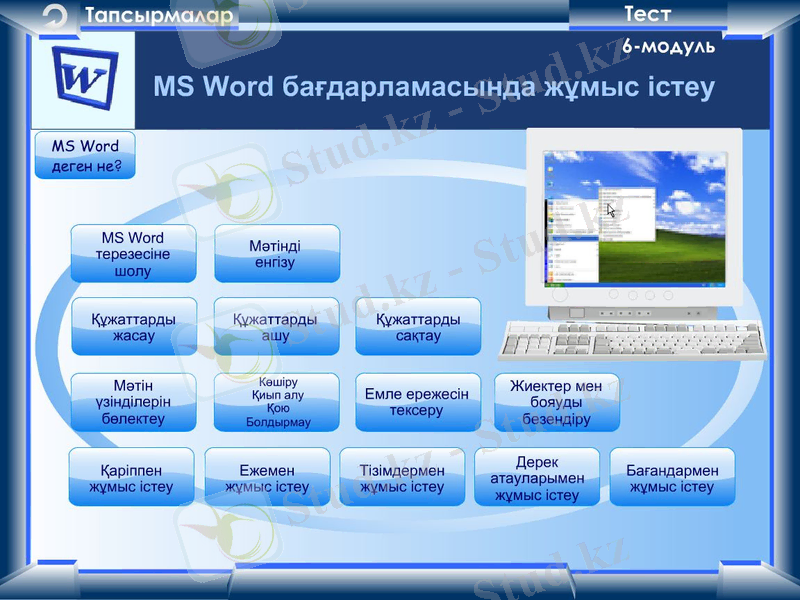This screenshot has width=800, height=600.
Task: Open the 'Құжаттарды сақтау' section
Action: 418,327
